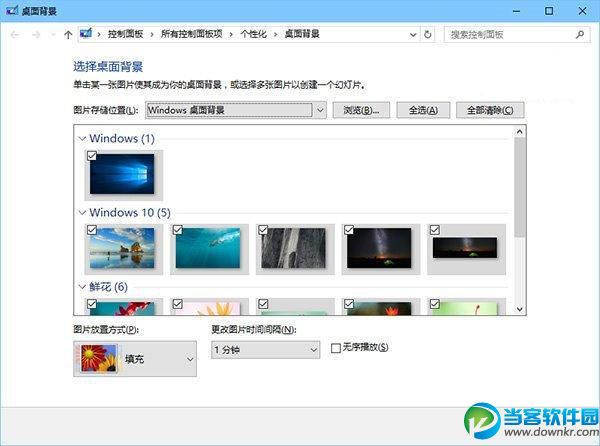Image resolution: width=600 pixels, height=446 pixels.
Task: Click the 桌面背景 window title icon
Action: [x=12, y=10]
